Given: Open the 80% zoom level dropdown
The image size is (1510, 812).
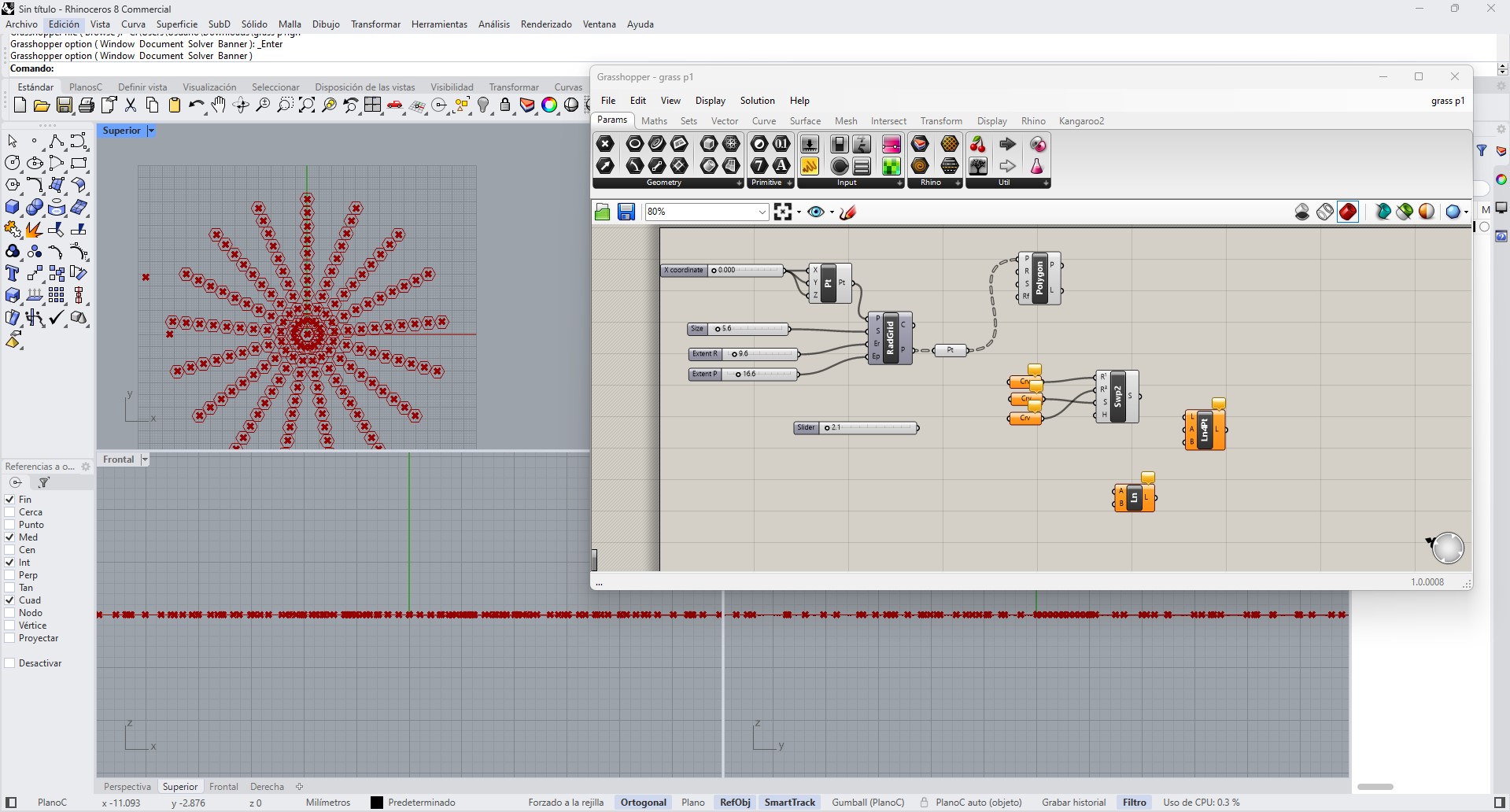Looking at the screenshot, I should (762, 212).
